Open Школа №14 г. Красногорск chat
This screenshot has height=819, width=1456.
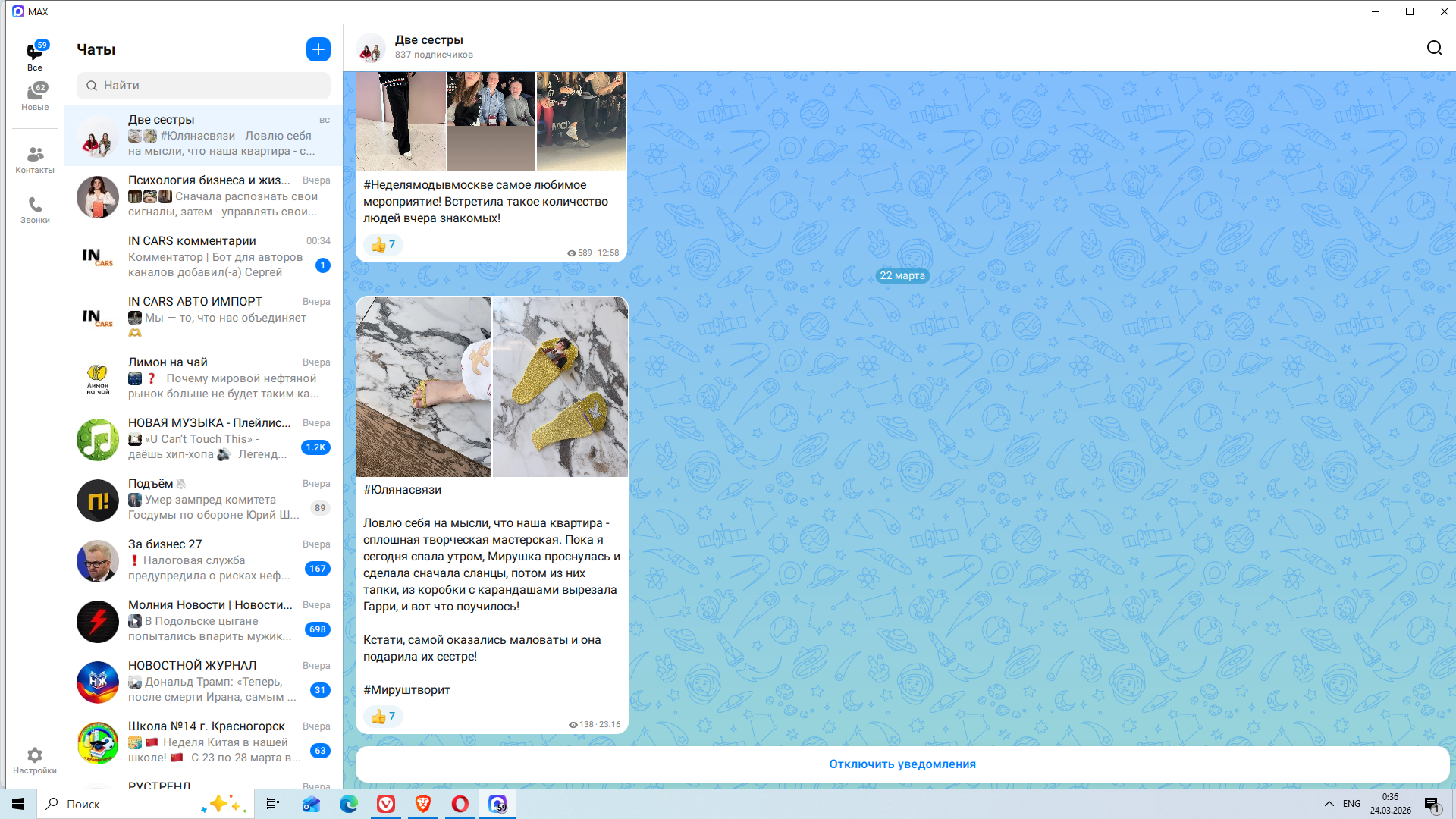click(x=203, y=742)
